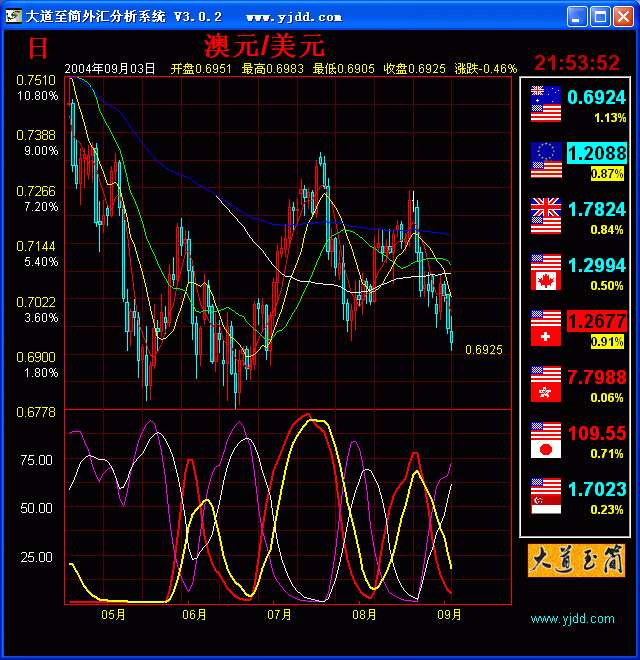This screenshot has height=660, width=640.
Task: Click the 大道至简 gold logo banner
Action: [x=576, y=560]
